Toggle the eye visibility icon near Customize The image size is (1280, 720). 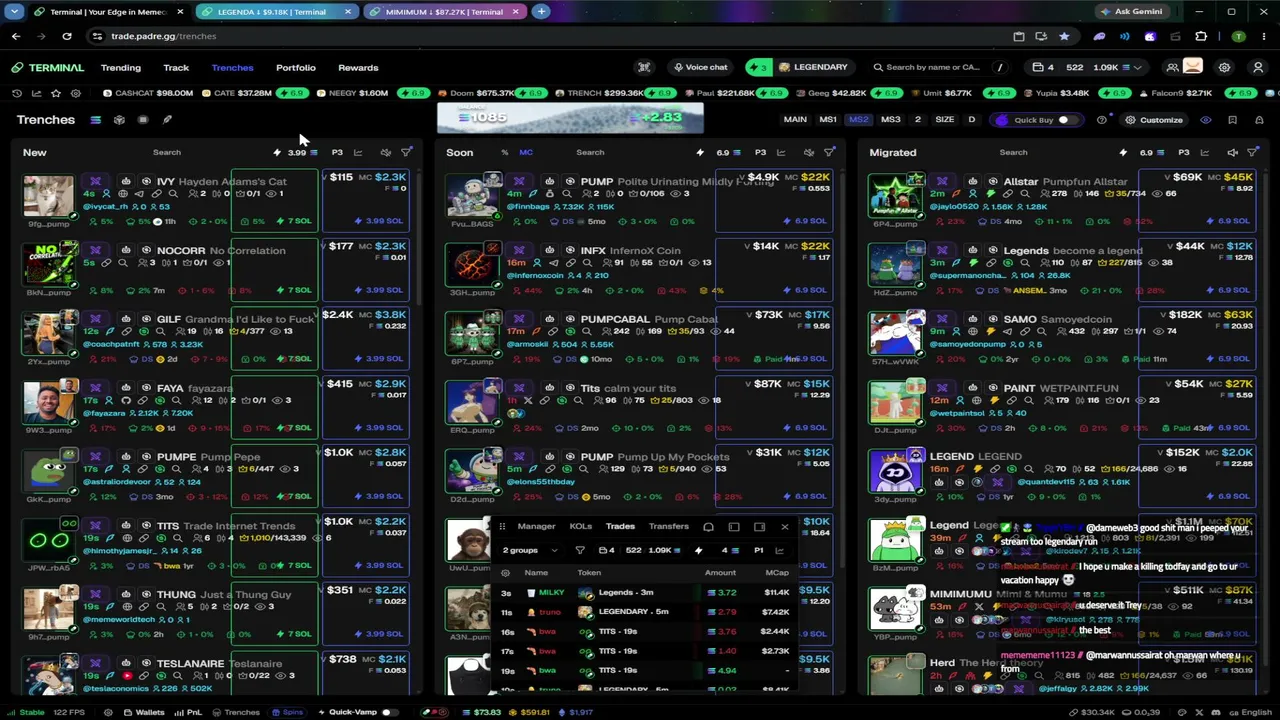coord(1206,120)
